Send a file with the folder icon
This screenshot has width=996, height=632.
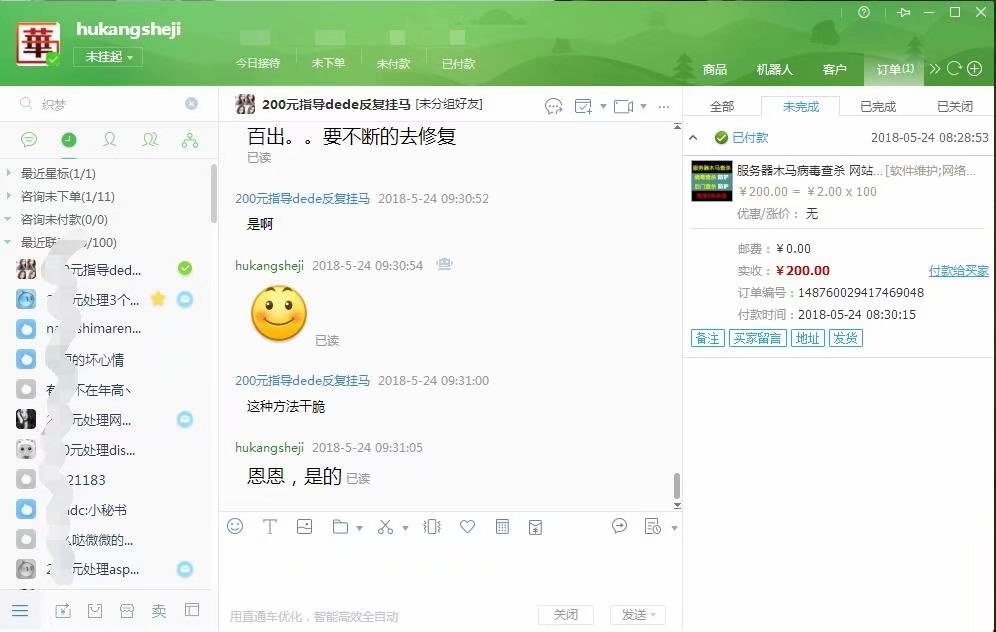340,527
